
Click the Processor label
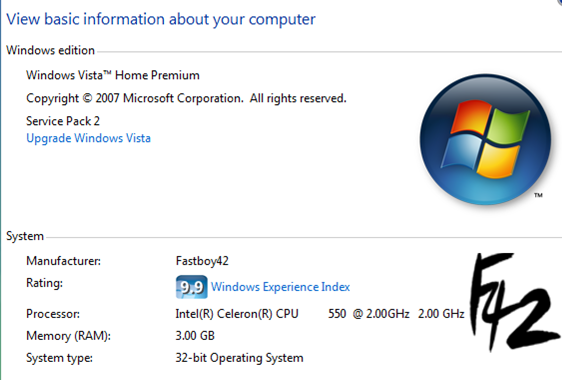click(x=53, y=314)
